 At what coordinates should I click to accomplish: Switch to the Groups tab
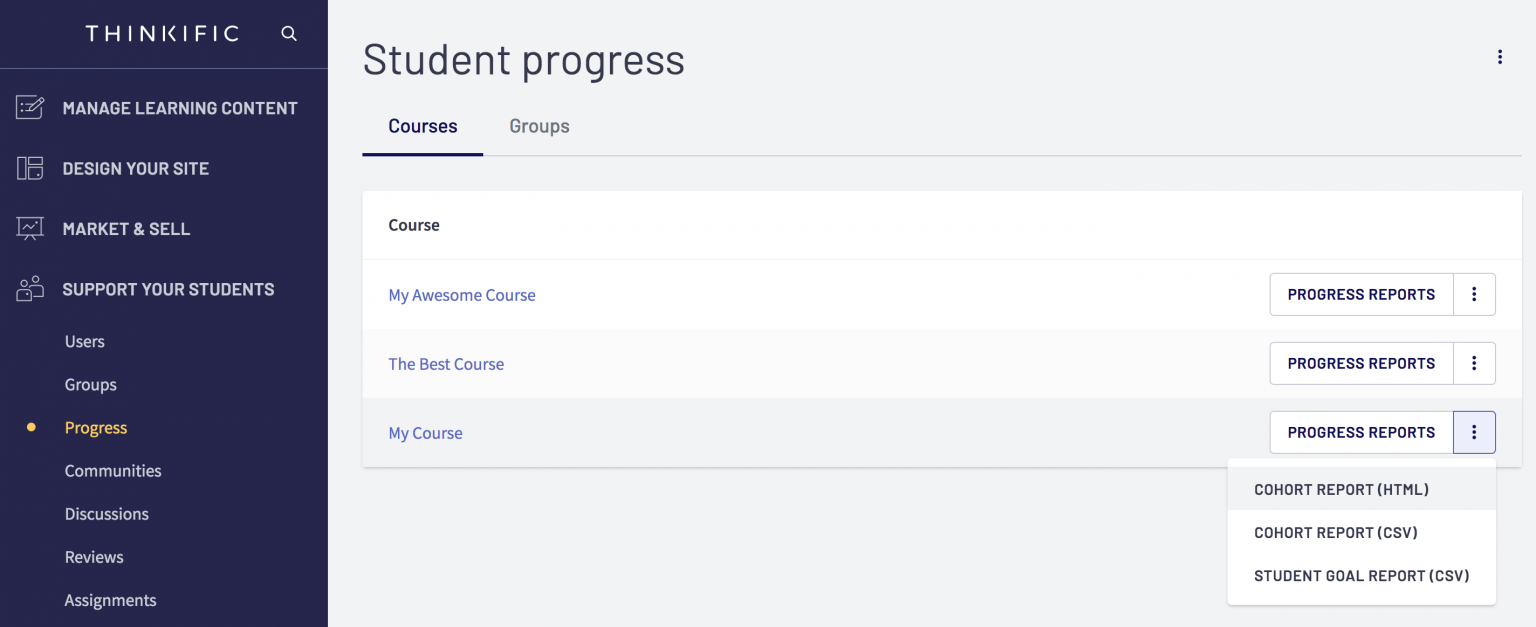(539, 126)
